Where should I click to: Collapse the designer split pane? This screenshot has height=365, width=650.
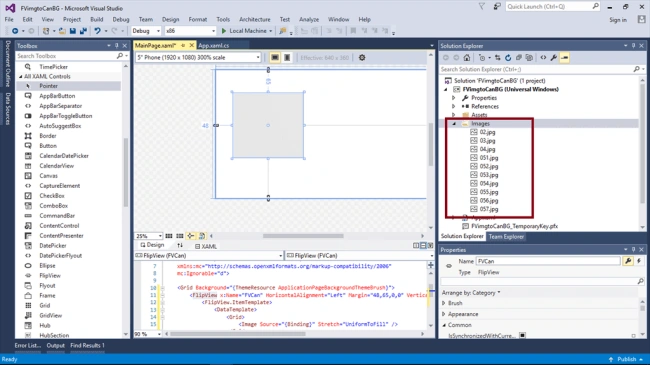[430, 246]
